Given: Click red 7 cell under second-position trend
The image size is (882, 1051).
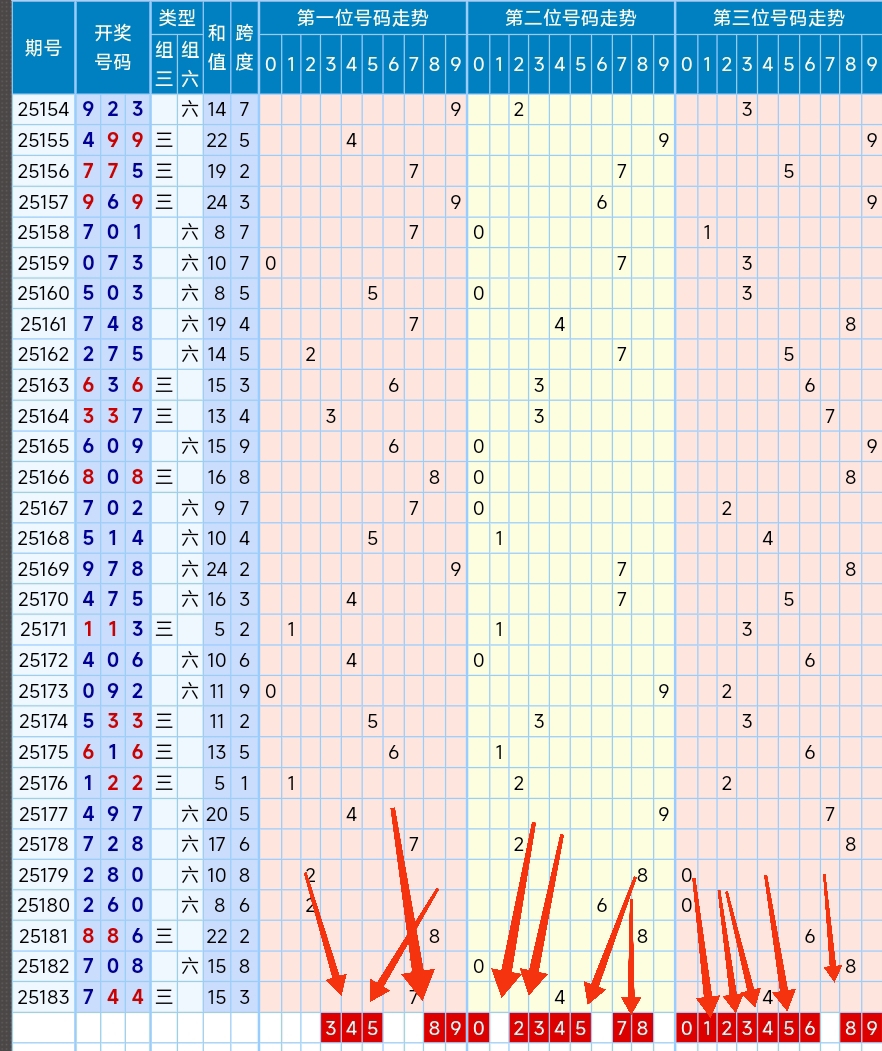Looking at the screenshot, I should (621, 1028).
